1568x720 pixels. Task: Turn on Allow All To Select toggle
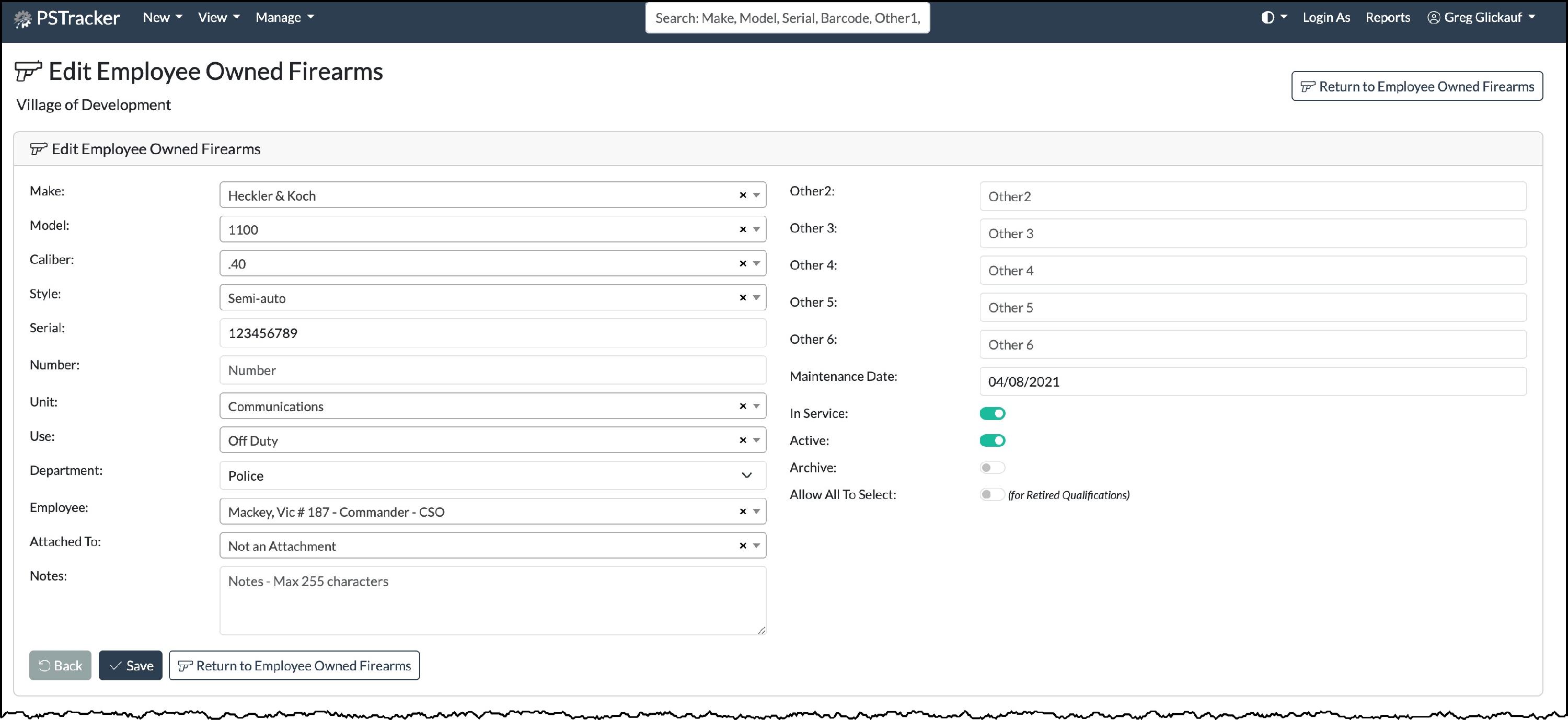click(992, 495)
